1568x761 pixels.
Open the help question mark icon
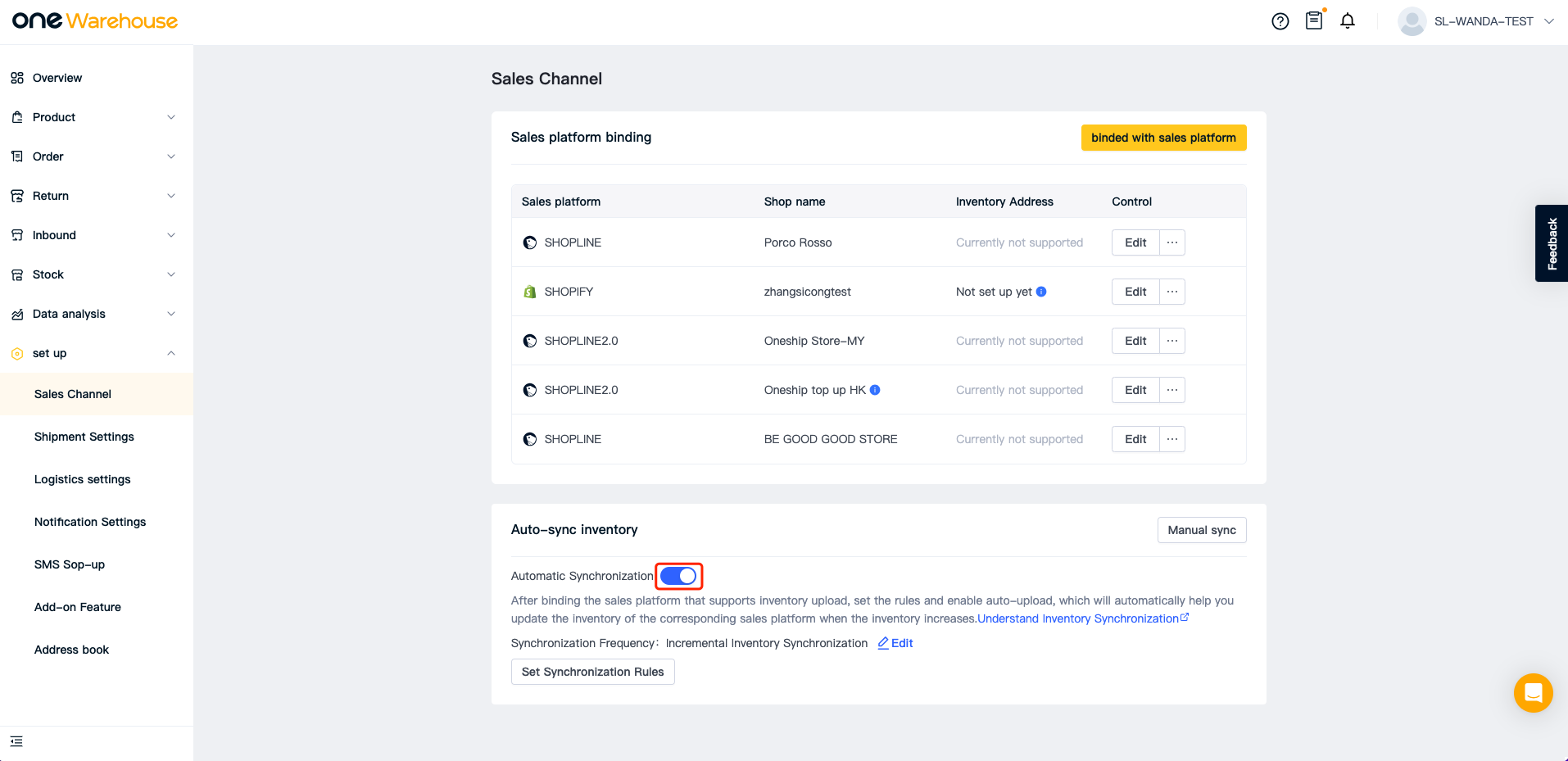(1280, 21)
